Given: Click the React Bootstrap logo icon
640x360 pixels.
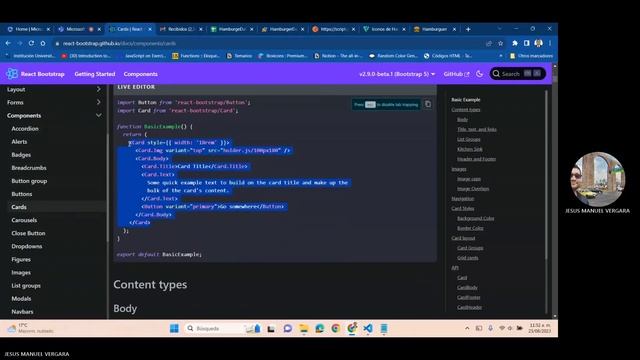Looking at the screenshot, I should pyautogui.click(x=12, y=74).
